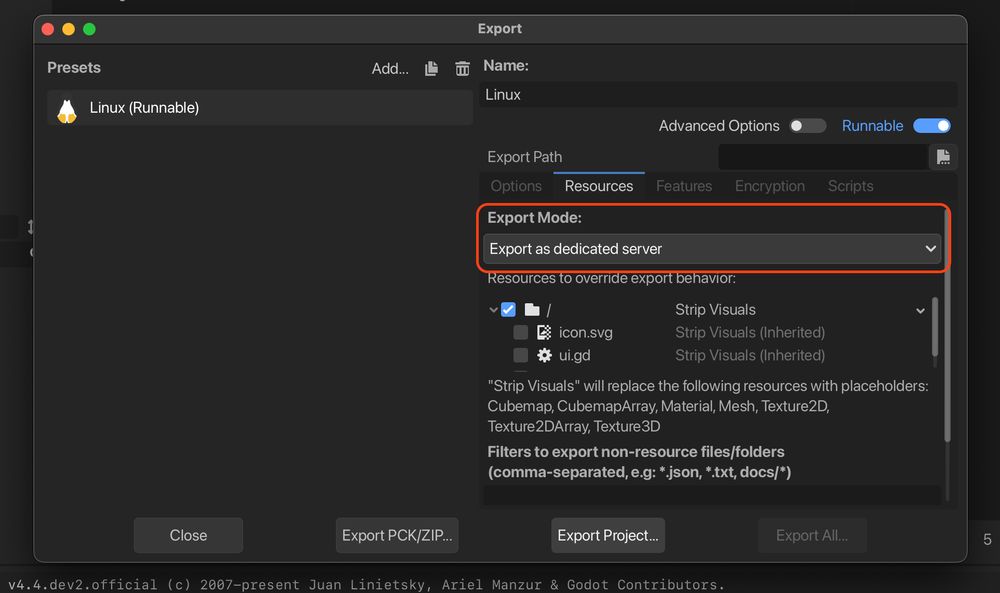Click the macOS green zoom button

(89, 29)
